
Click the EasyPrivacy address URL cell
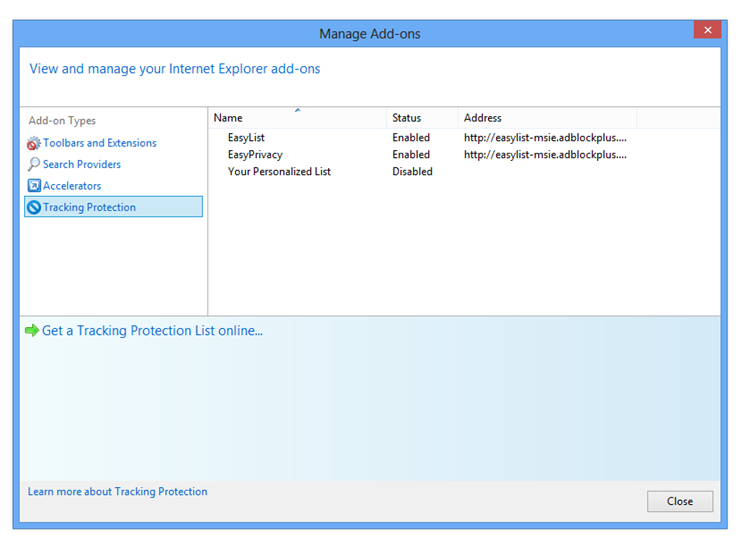tap(545, 155)
